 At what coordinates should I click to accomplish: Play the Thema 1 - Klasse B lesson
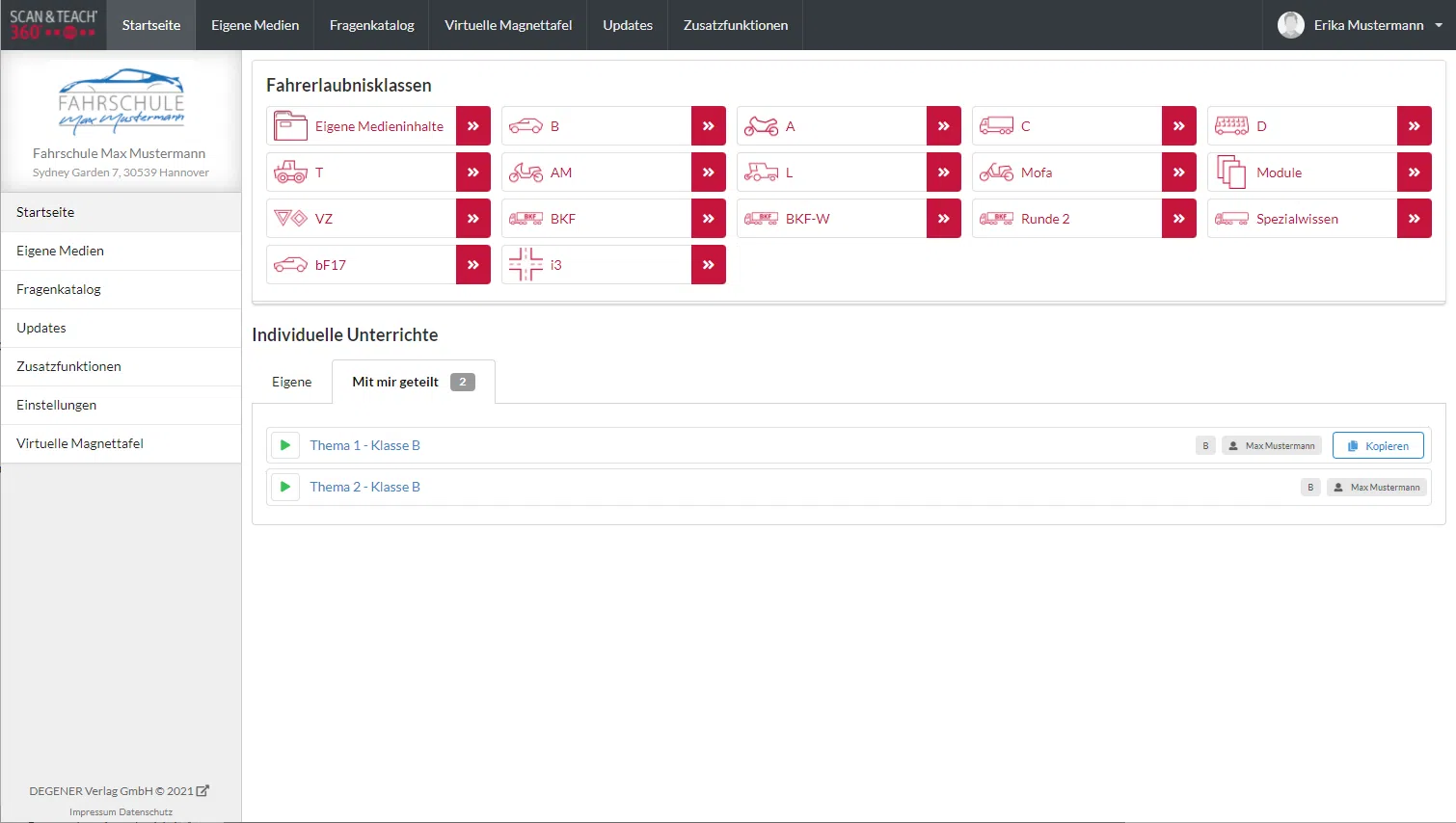[x=285, y=445]
